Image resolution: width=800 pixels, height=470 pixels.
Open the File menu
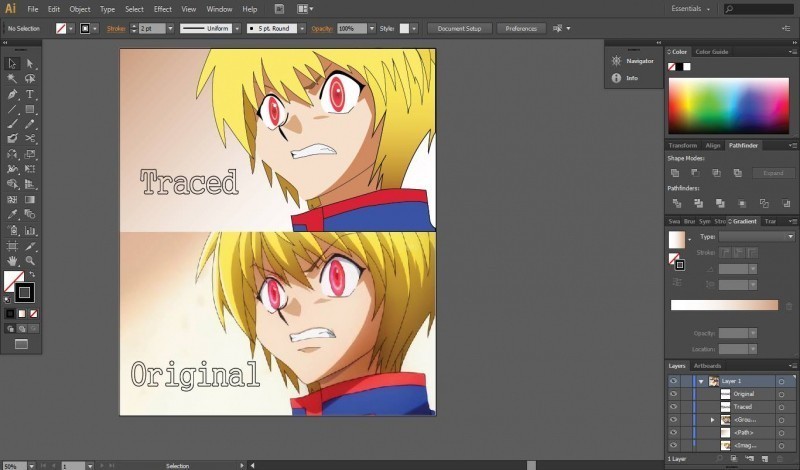[x=33, y=9]
